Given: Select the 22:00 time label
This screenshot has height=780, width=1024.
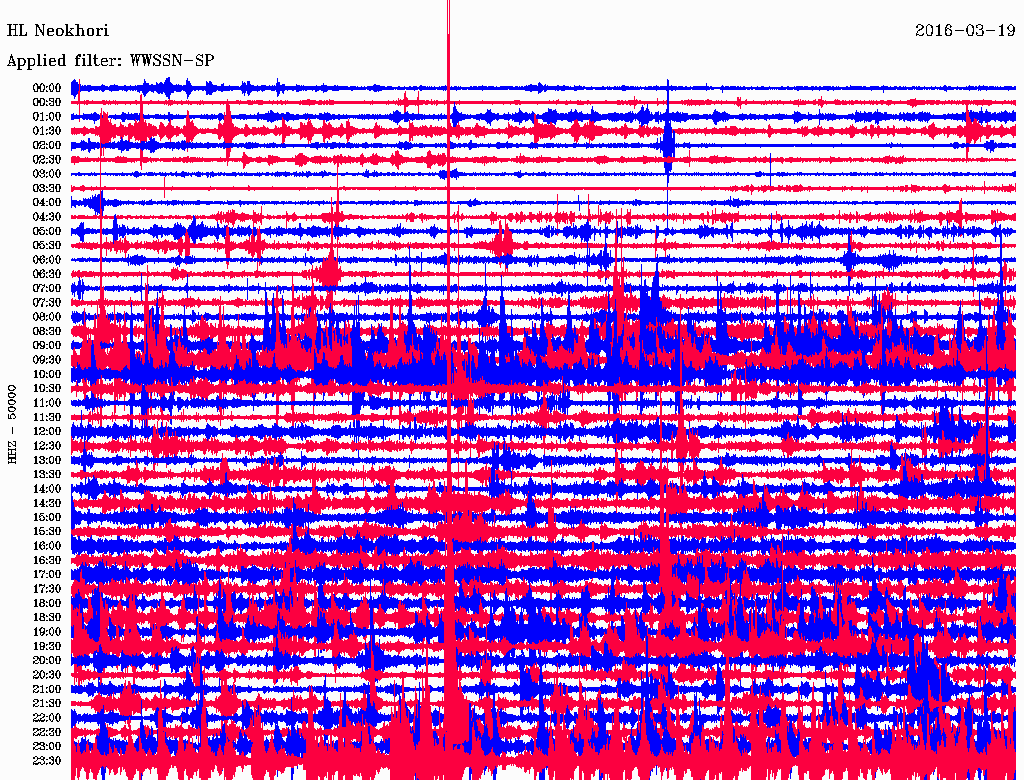Looking at the screenshot, I should 47,717.
